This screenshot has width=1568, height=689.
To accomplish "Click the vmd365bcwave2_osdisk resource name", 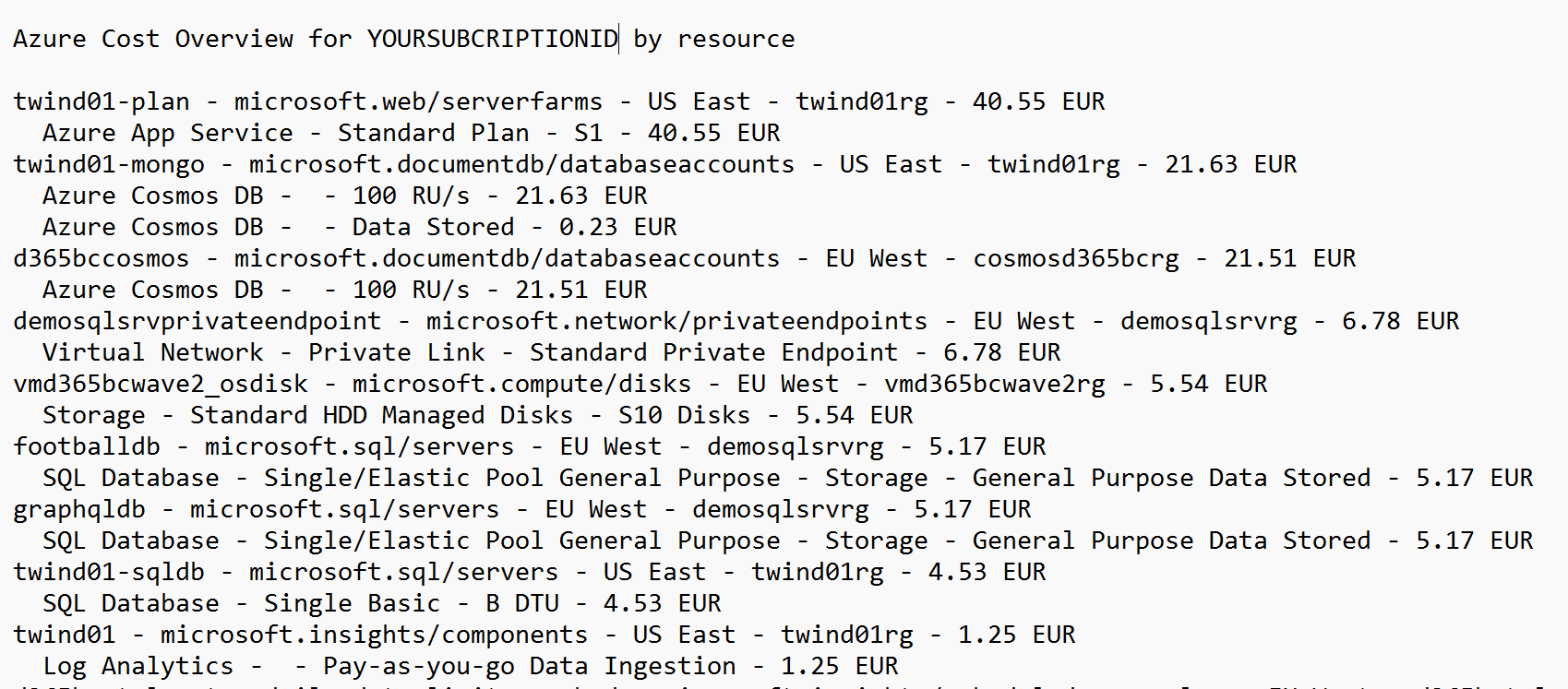I will click(x=161, y=384).
